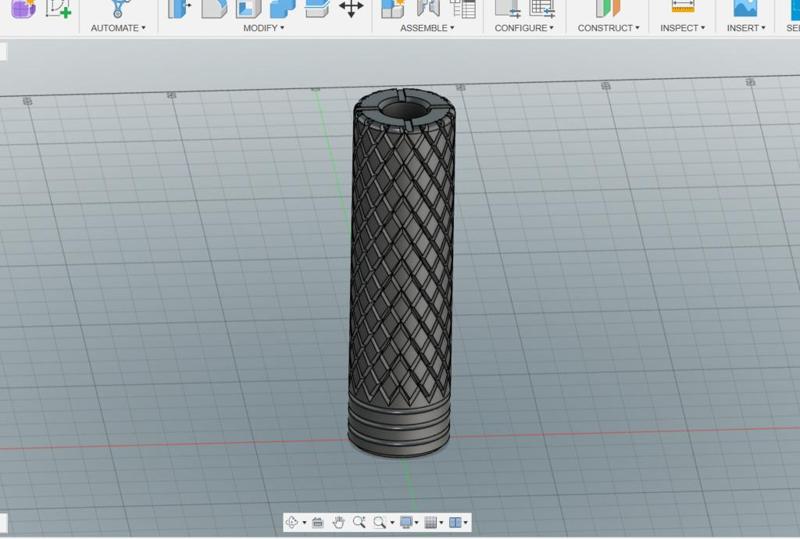Click the Zoom Window/Fit magnifier icon
800x539 pixels.
pyautogui.click(x=379, y=522)
